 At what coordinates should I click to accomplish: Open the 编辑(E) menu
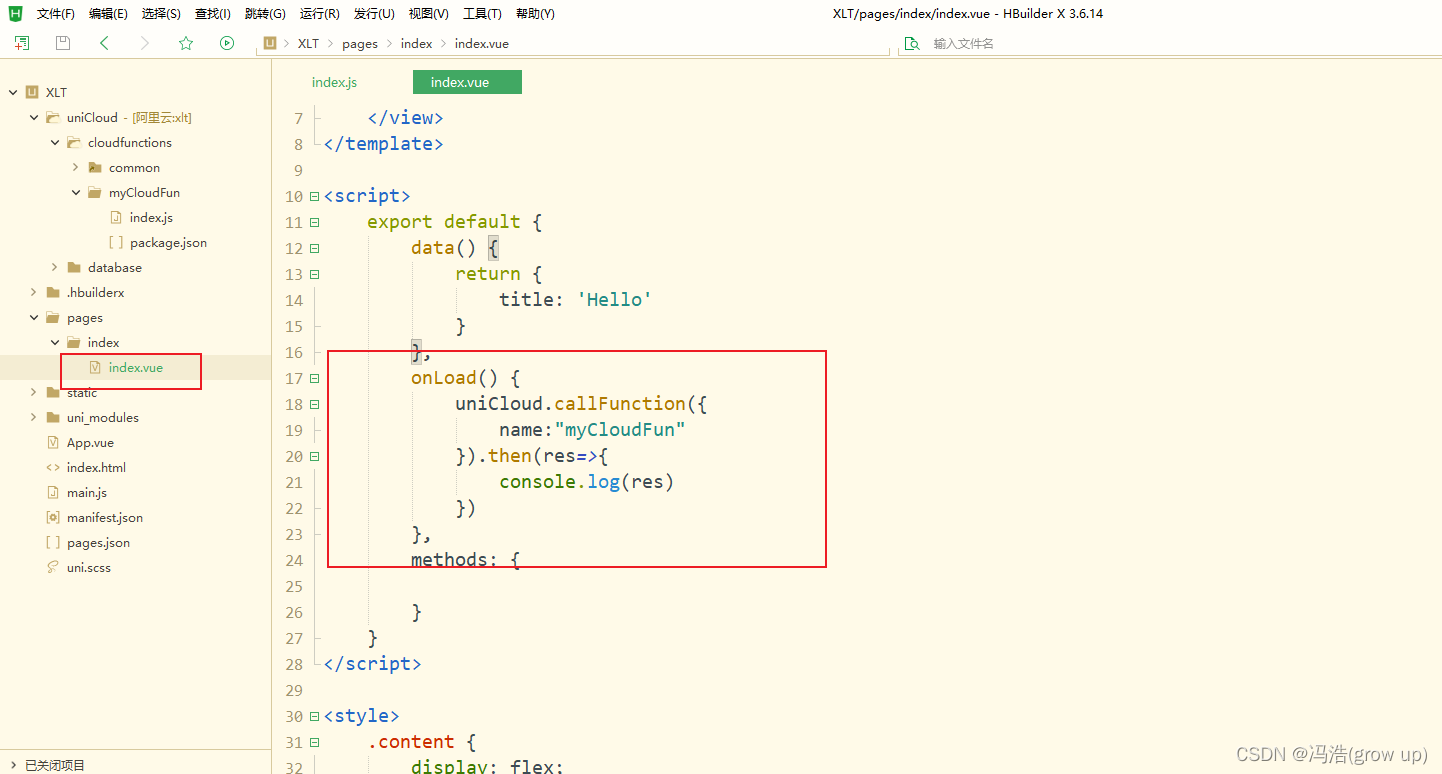108,14
